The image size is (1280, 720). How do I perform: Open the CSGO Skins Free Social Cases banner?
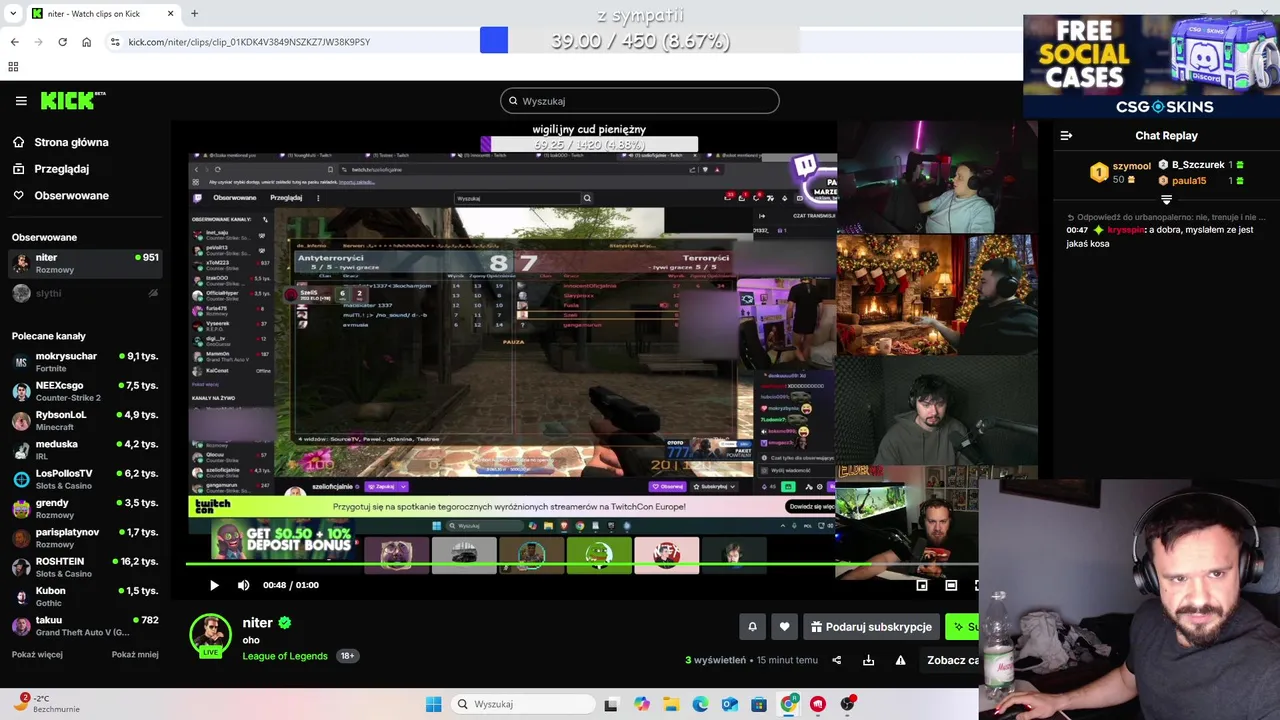click(x=1151, y=66)
